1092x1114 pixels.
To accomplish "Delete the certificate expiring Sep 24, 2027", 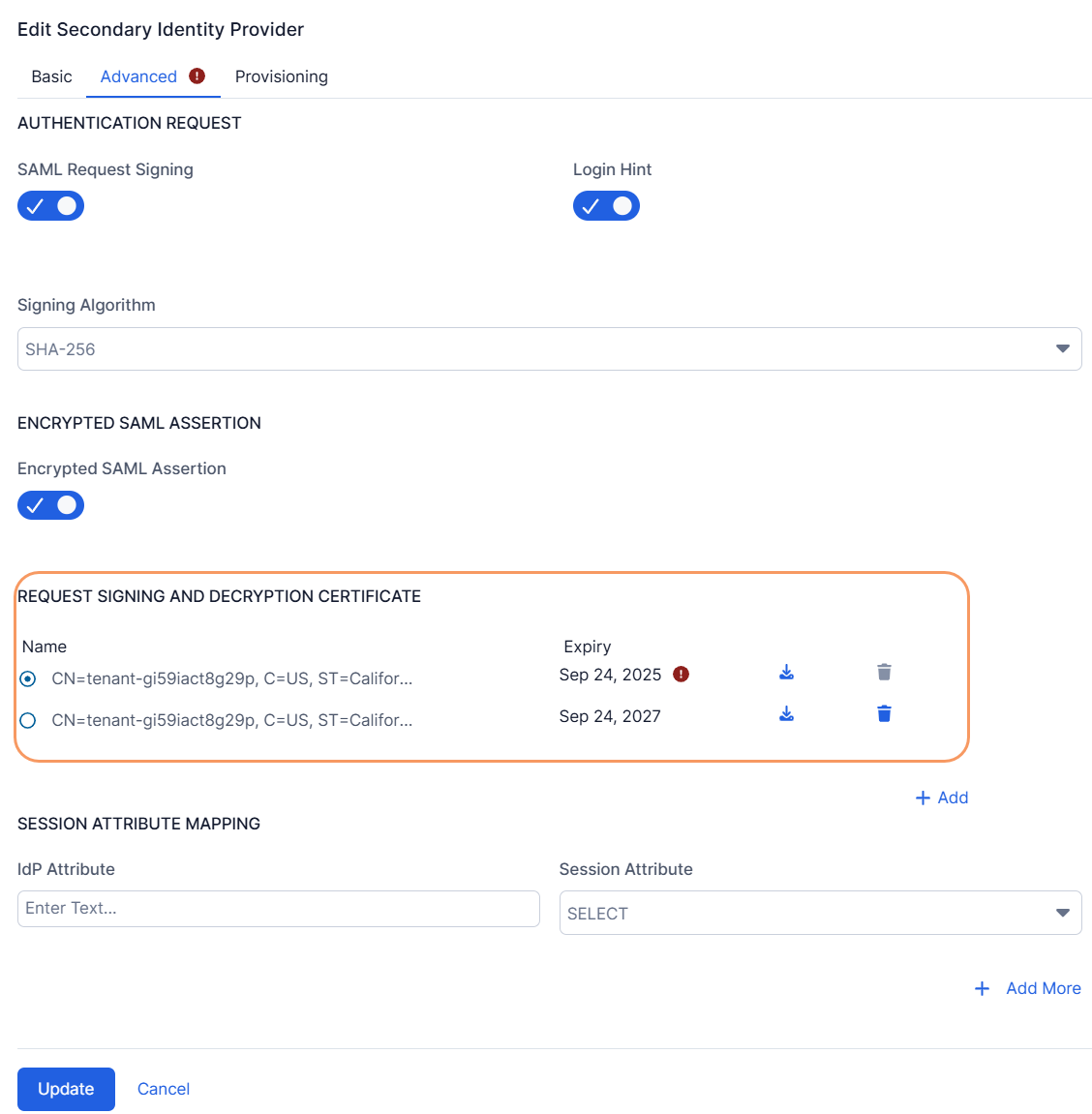I will point(884,714).
